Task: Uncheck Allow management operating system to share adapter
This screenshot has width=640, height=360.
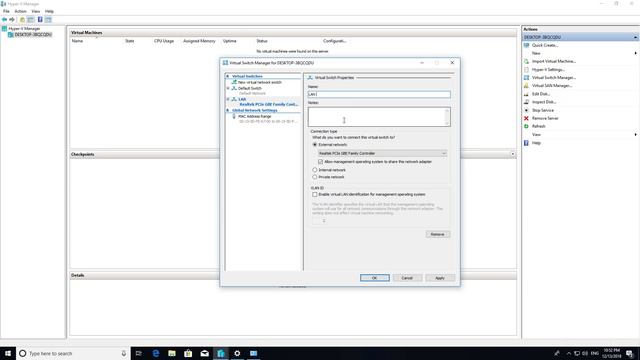Action: (x=320, y=162)
